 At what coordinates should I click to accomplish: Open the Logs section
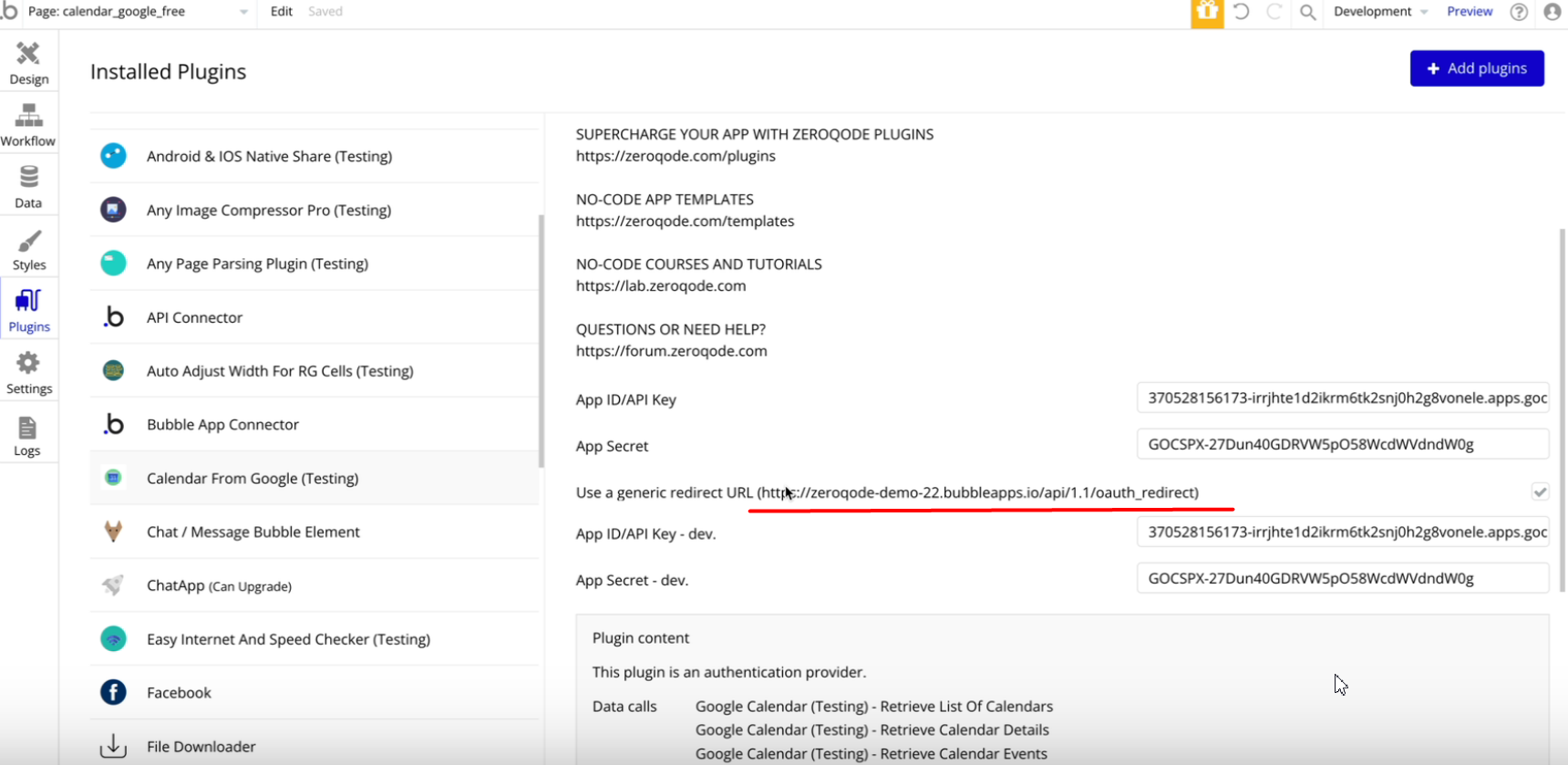point(27,436)
